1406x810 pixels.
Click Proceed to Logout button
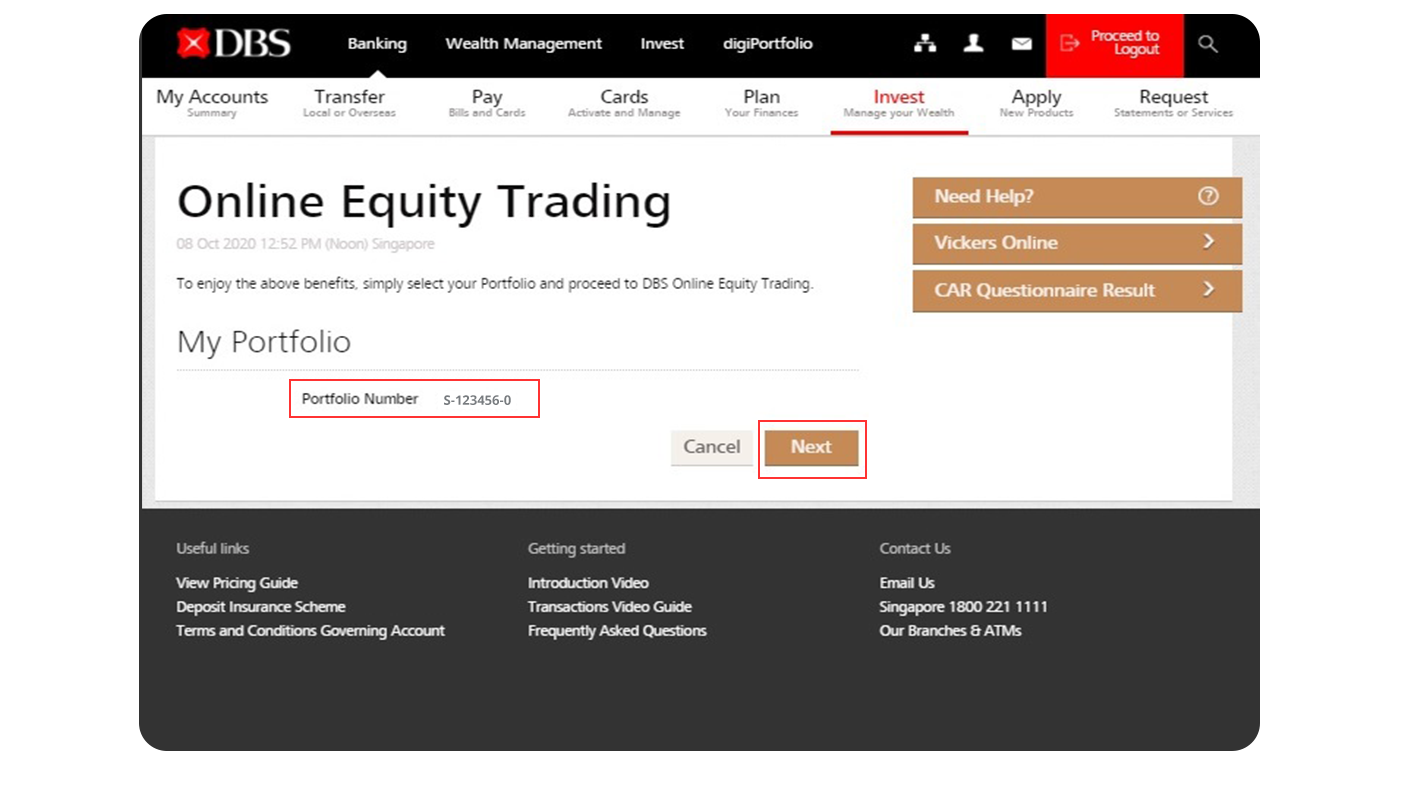pyautogui.click(x=1115, y=45)
